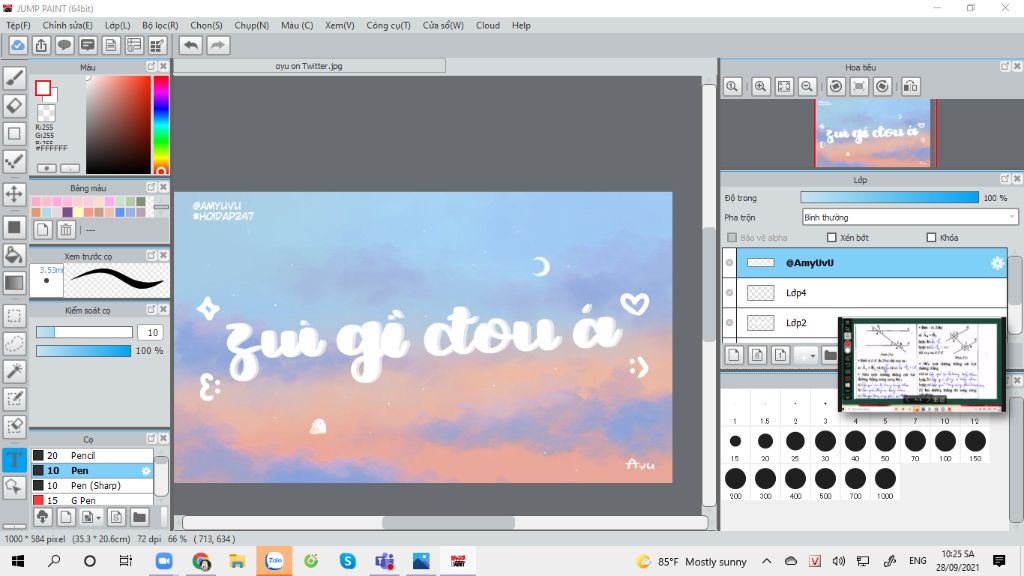Screen dimensions: 1024x576
Task: Toggle visibility of layer Lớp4
Action: pyautogui.click(x=729, y=293)
